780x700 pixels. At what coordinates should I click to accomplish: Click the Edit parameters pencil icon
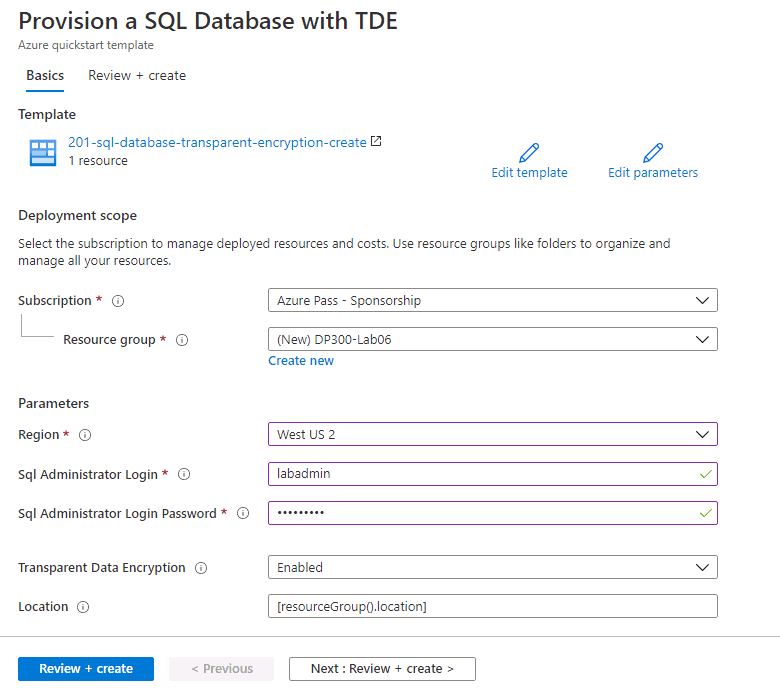653,153
